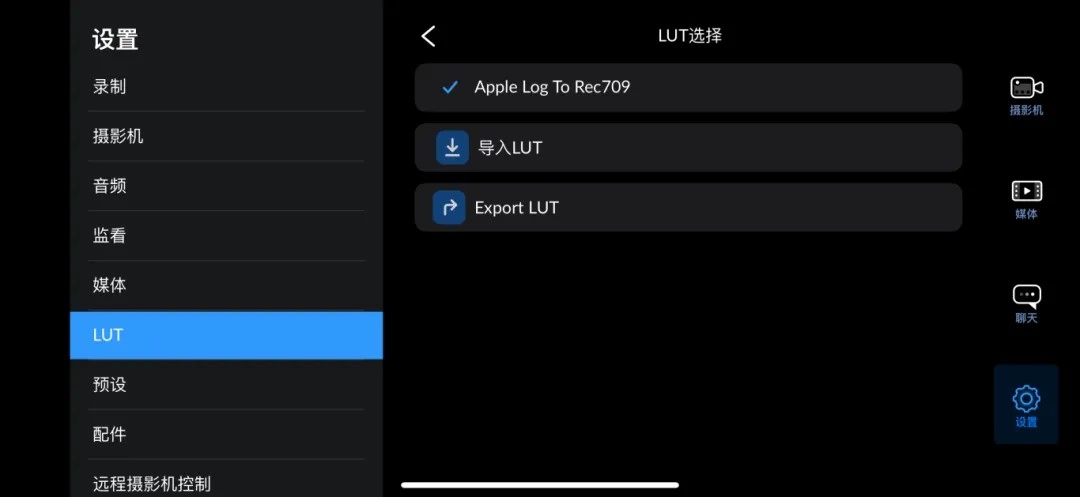The image size is (1080, 497).
Task: Open the media (媒体) filmstrip icon
Action: tap(1026, 191)
